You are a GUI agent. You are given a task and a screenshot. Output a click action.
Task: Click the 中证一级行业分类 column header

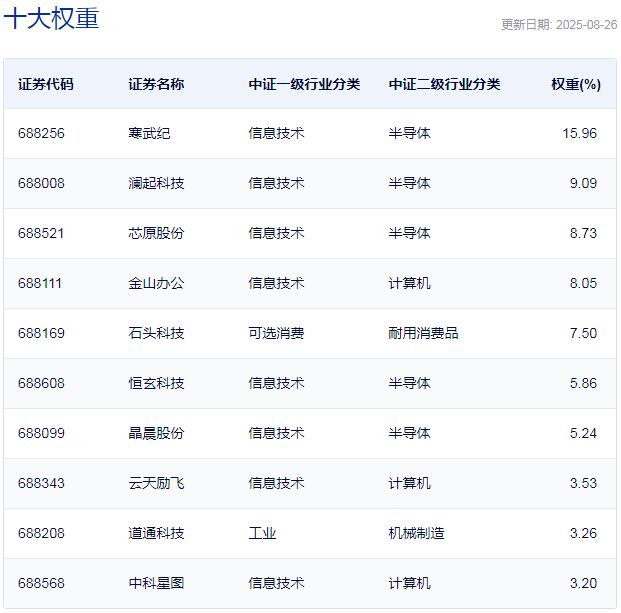(x=304, y=84)
